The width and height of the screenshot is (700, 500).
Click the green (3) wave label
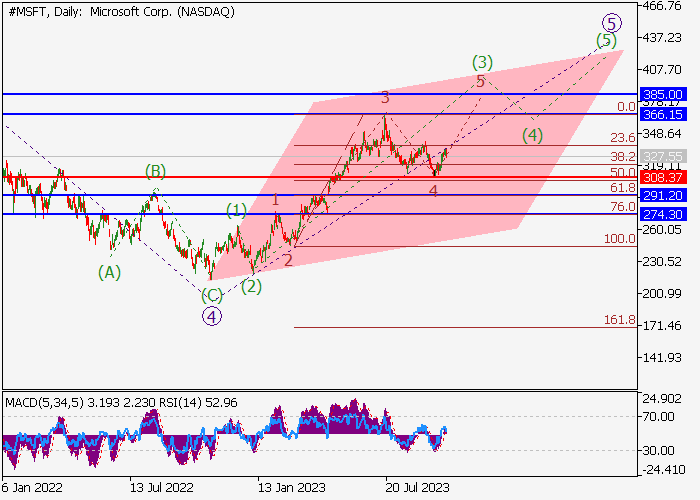point(482,61)
